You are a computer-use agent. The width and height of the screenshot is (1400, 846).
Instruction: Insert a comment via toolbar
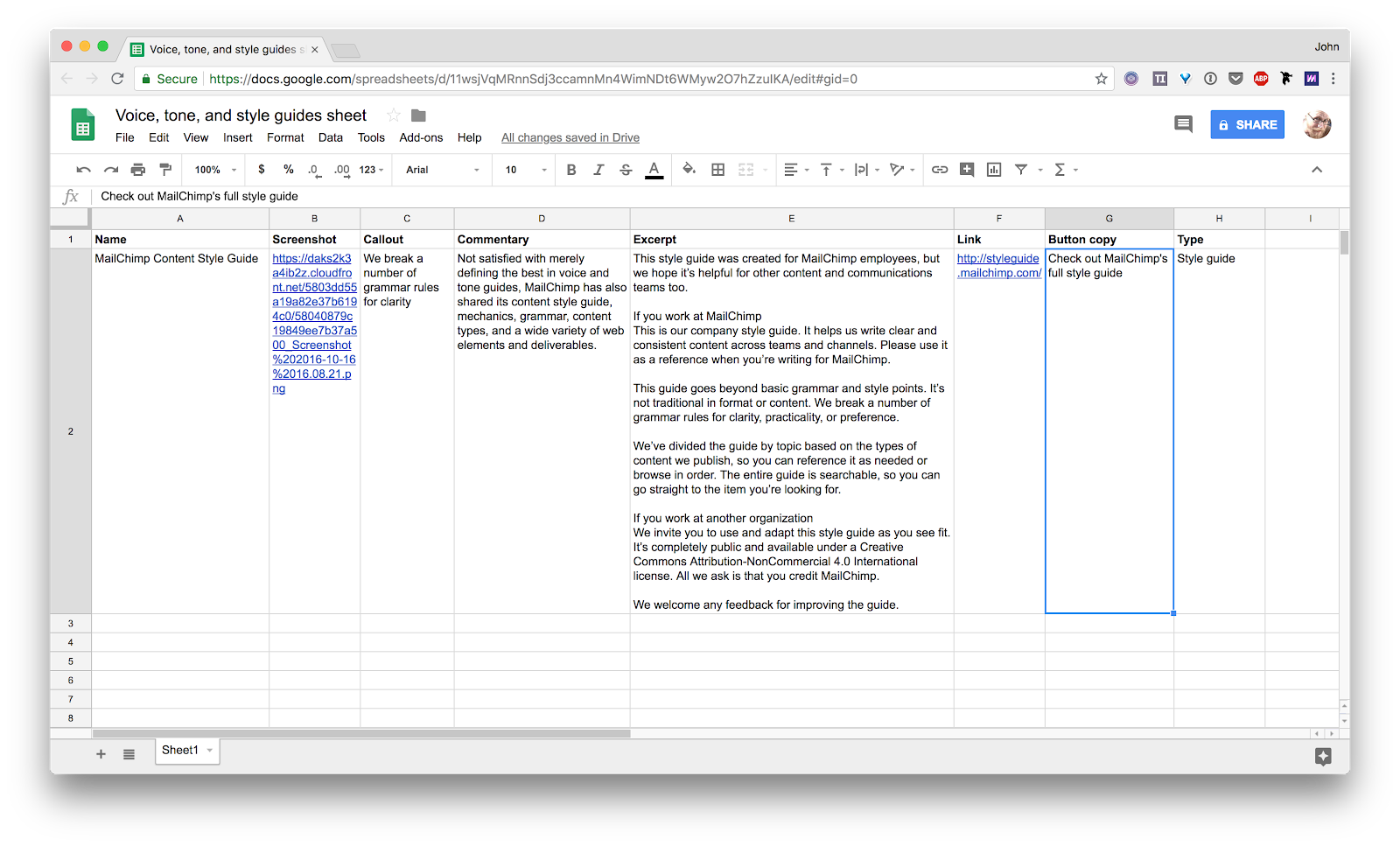(967, 170)
